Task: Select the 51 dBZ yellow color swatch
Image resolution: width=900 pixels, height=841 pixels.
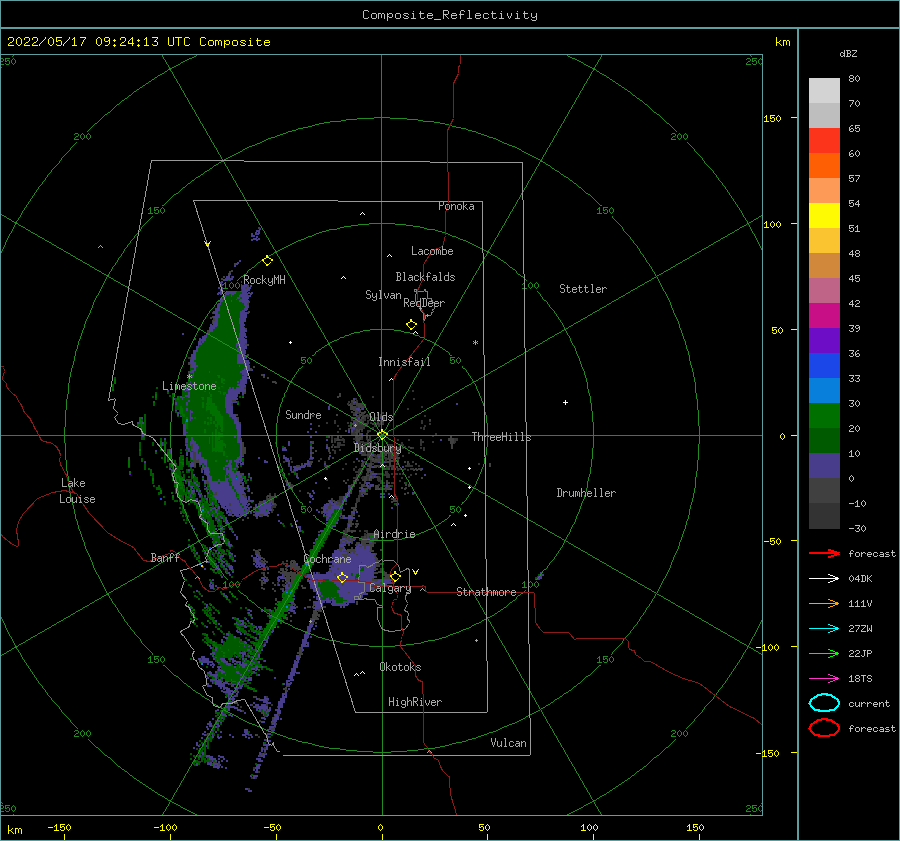Action: point(824,215)
